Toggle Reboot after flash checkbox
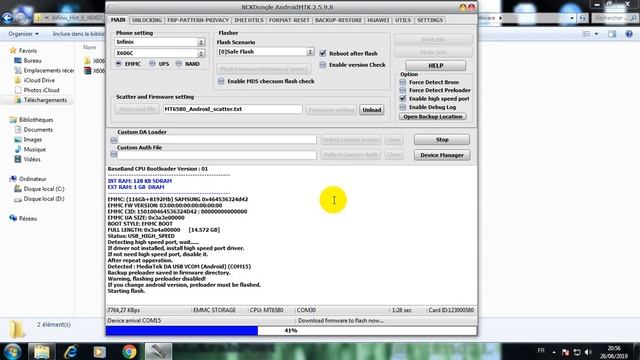640x360 pixels. pos(323,53)
